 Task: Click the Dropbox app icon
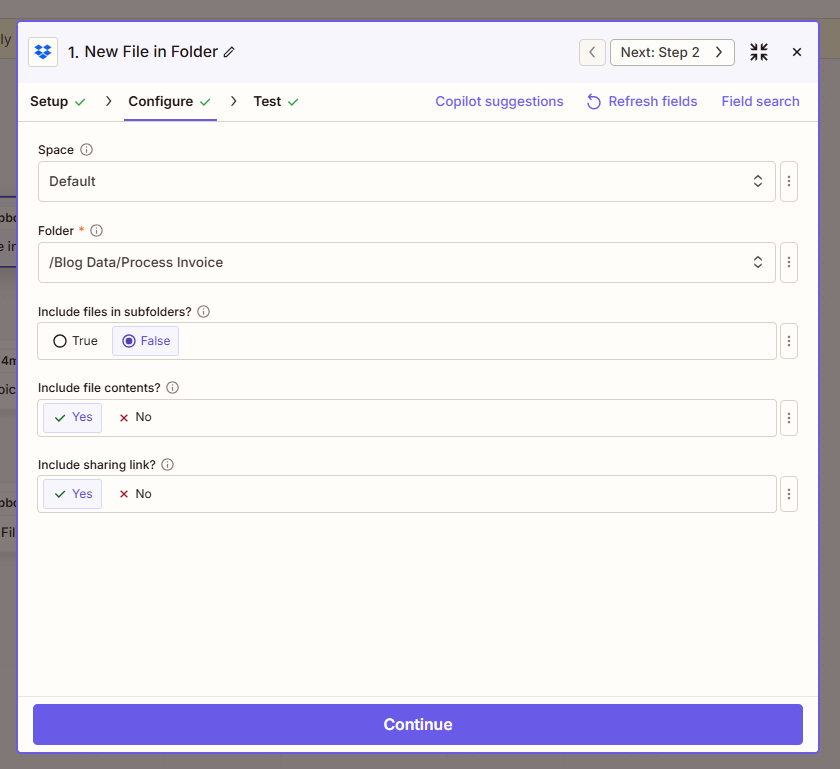(x=41, y=51)
